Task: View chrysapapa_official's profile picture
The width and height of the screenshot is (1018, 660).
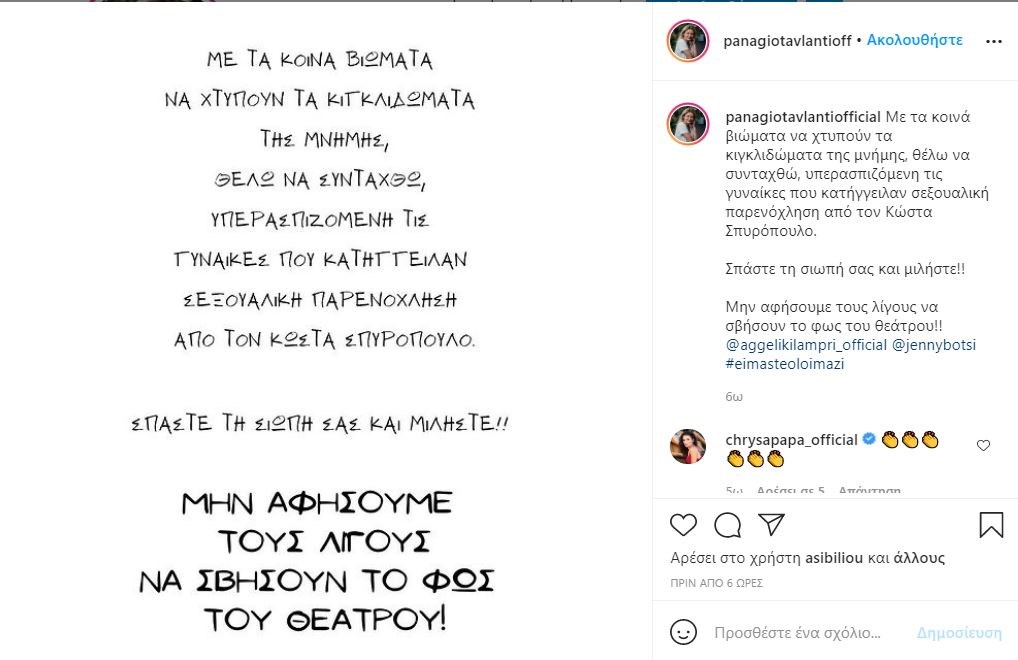Action: tap(688, 446)
